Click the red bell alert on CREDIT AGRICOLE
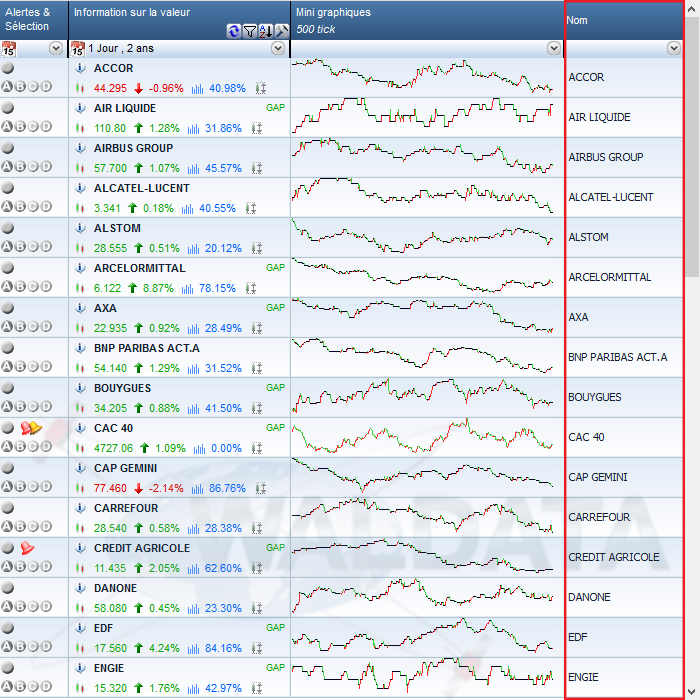 27,548
